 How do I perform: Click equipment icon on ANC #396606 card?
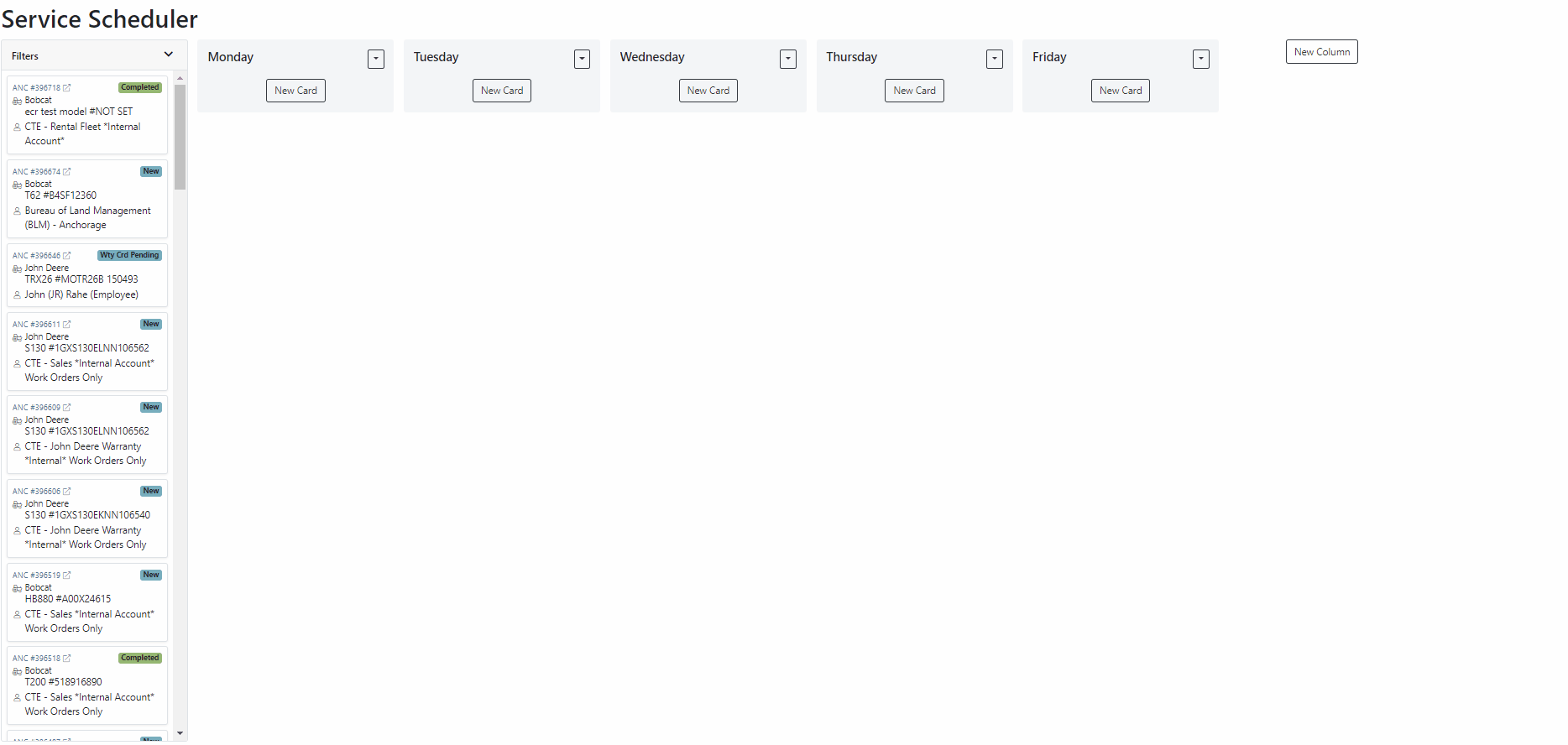(x=17, y=504)
